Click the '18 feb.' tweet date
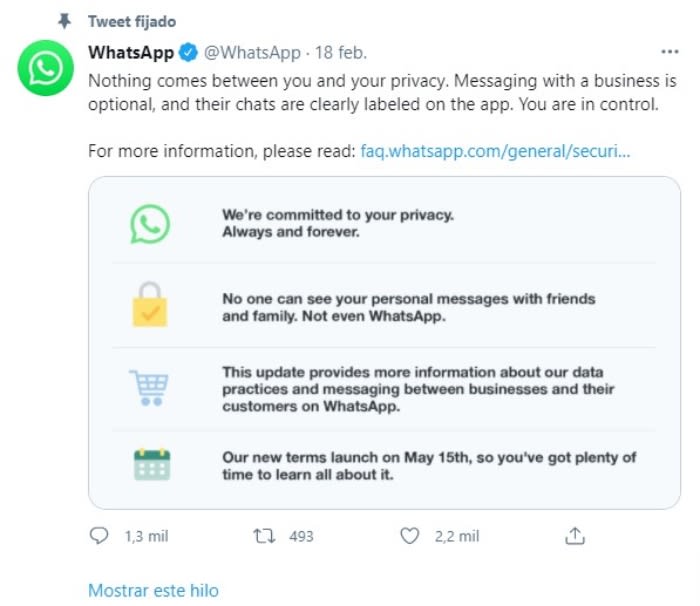The height and width of the screenshot is (606, 700). point(341,52)
